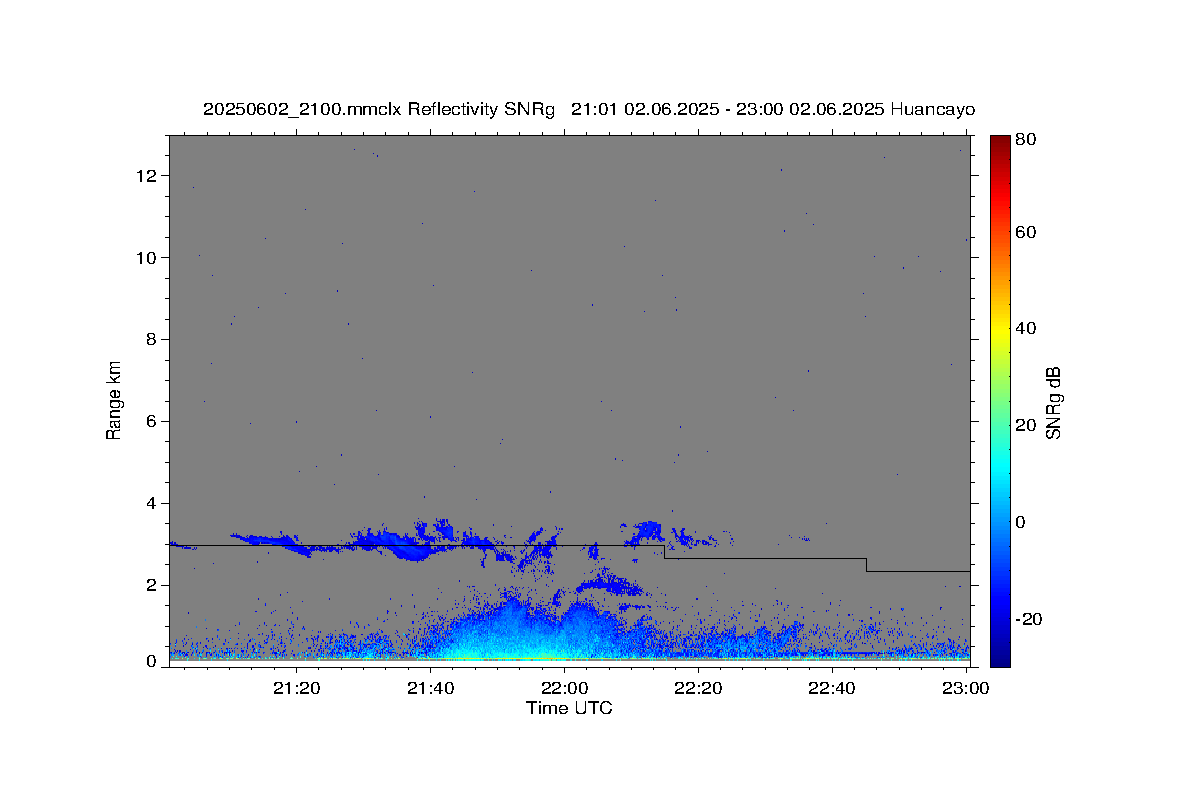This screenshot has width=1200, height=800.
Task: Click the 4 km range tick label
Action: pos(152,504)
